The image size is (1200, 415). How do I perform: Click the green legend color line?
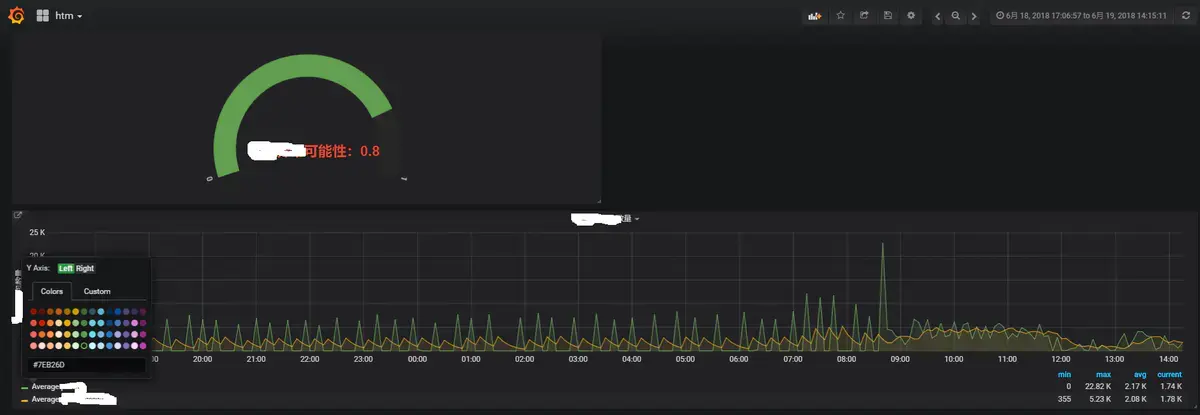(x=25, y=386)
